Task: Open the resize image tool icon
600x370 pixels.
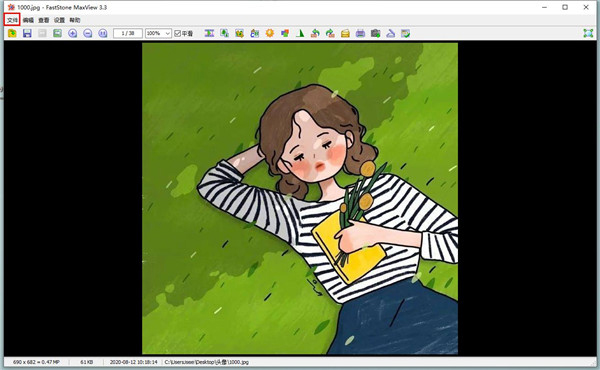Action: click(225, 34)
